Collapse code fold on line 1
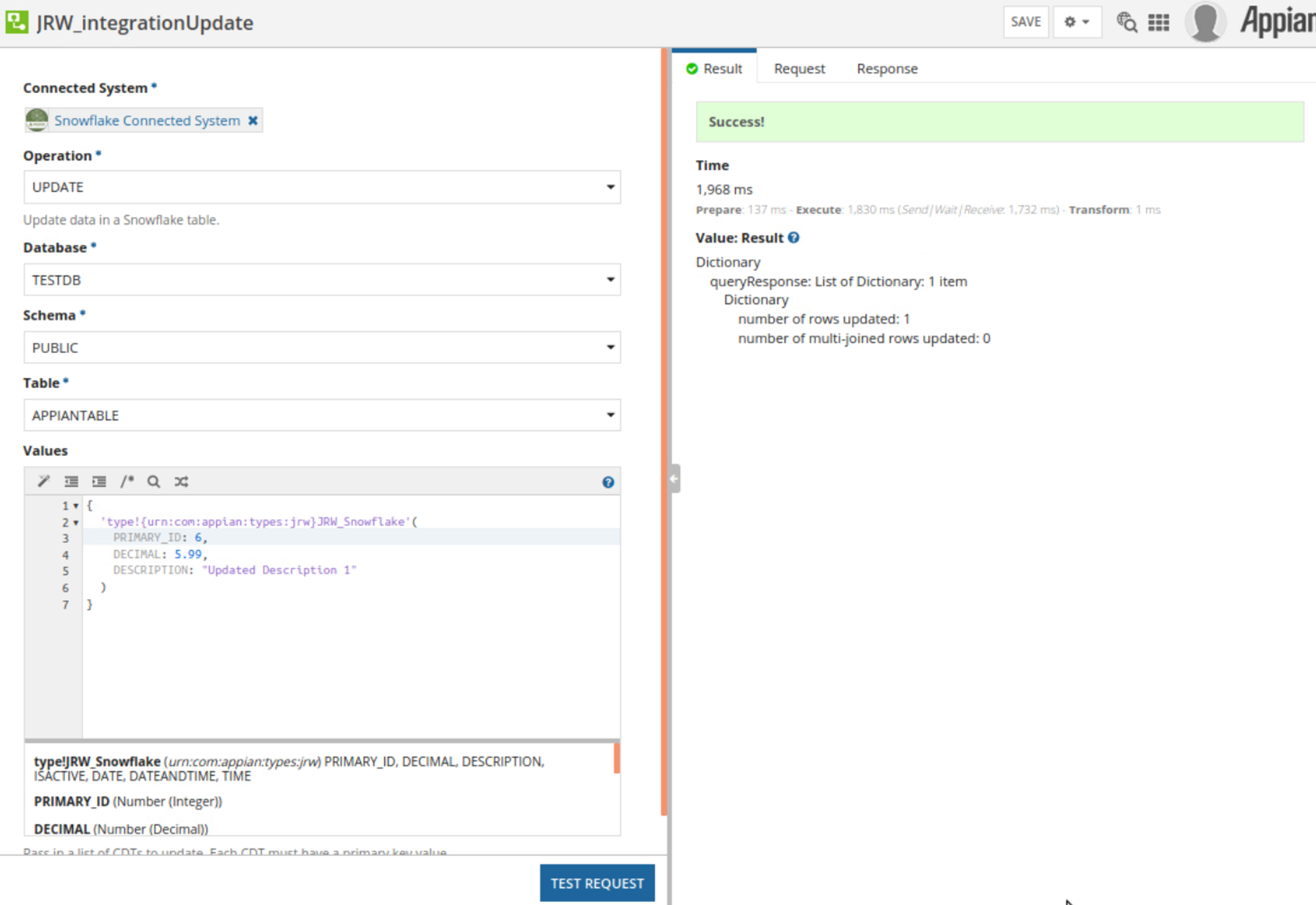 [76, 506]
